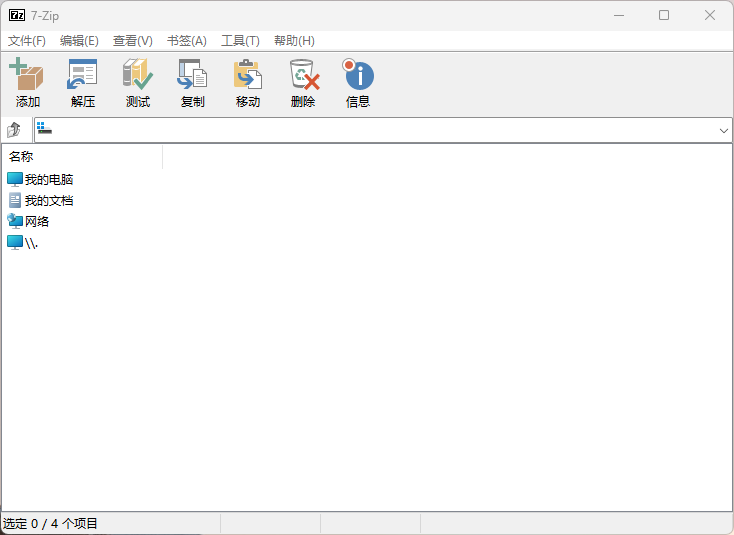
Task: Click inside the address path field
Action: (380, 131)
